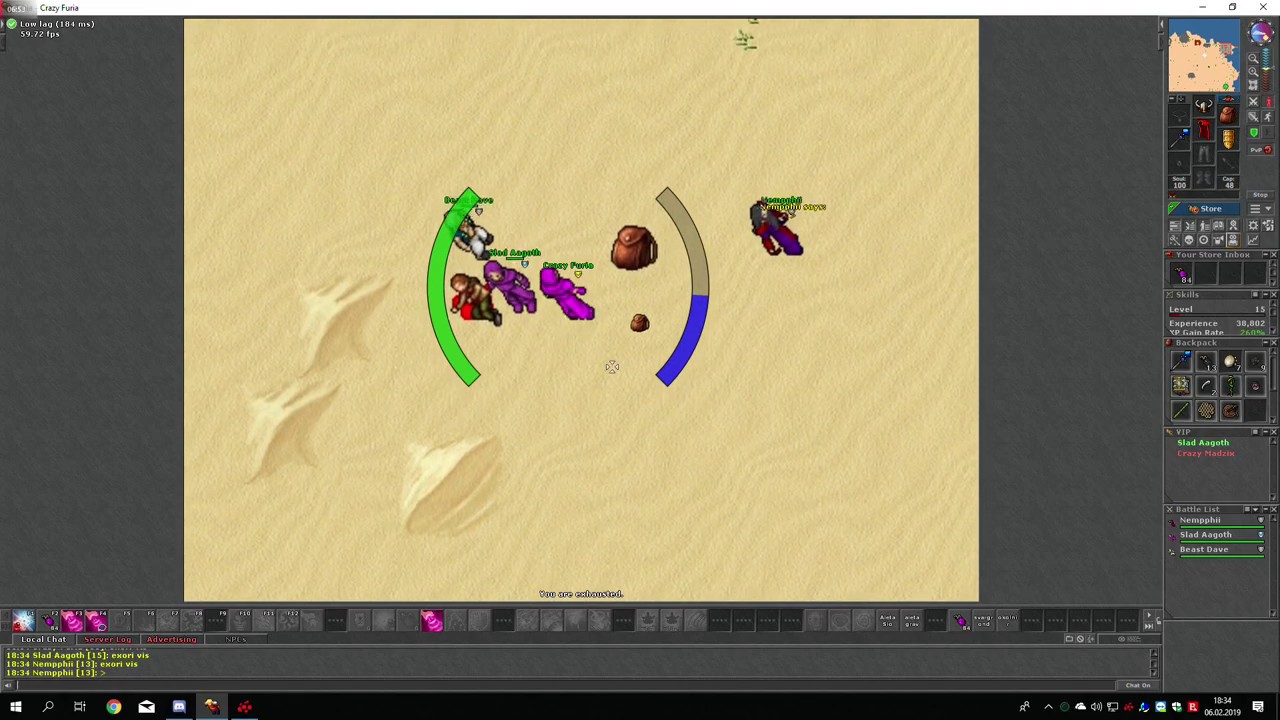Viewport: 1280px width, 720px height.
Task: Select the wand item in Backpack
Action: pos(1181,362)
